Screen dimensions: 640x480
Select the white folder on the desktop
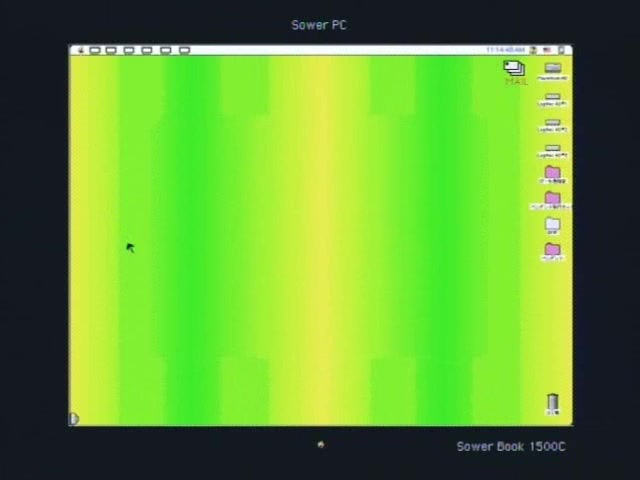[x=552, y=224]
